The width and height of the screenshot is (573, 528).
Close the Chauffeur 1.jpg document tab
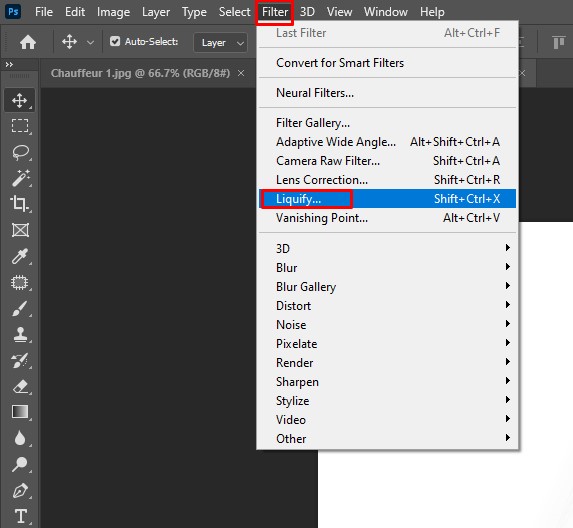click(x=241, y=73)
